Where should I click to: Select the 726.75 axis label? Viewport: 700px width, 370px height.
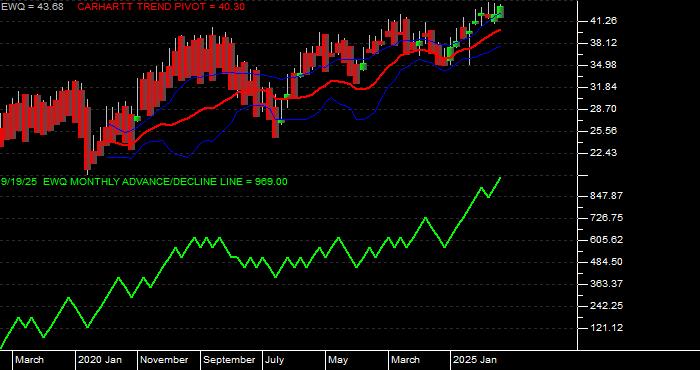point(606,218)
